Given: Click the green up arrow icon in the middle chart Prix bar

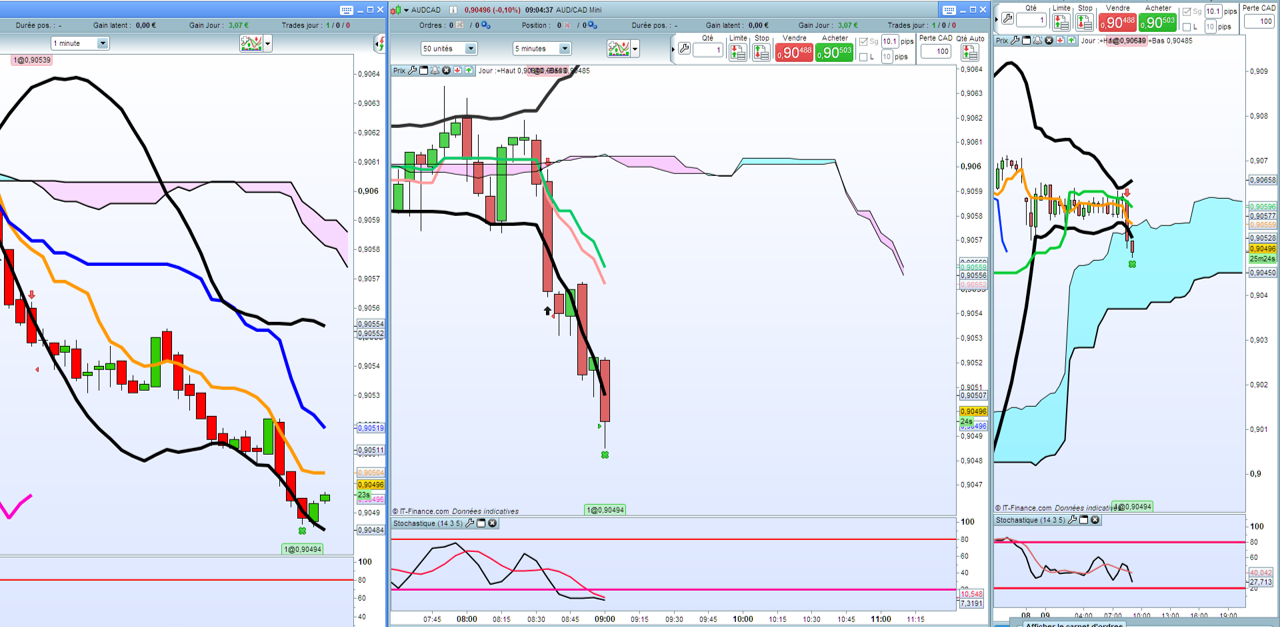Looking at the screenshot, I should point(468,71).
